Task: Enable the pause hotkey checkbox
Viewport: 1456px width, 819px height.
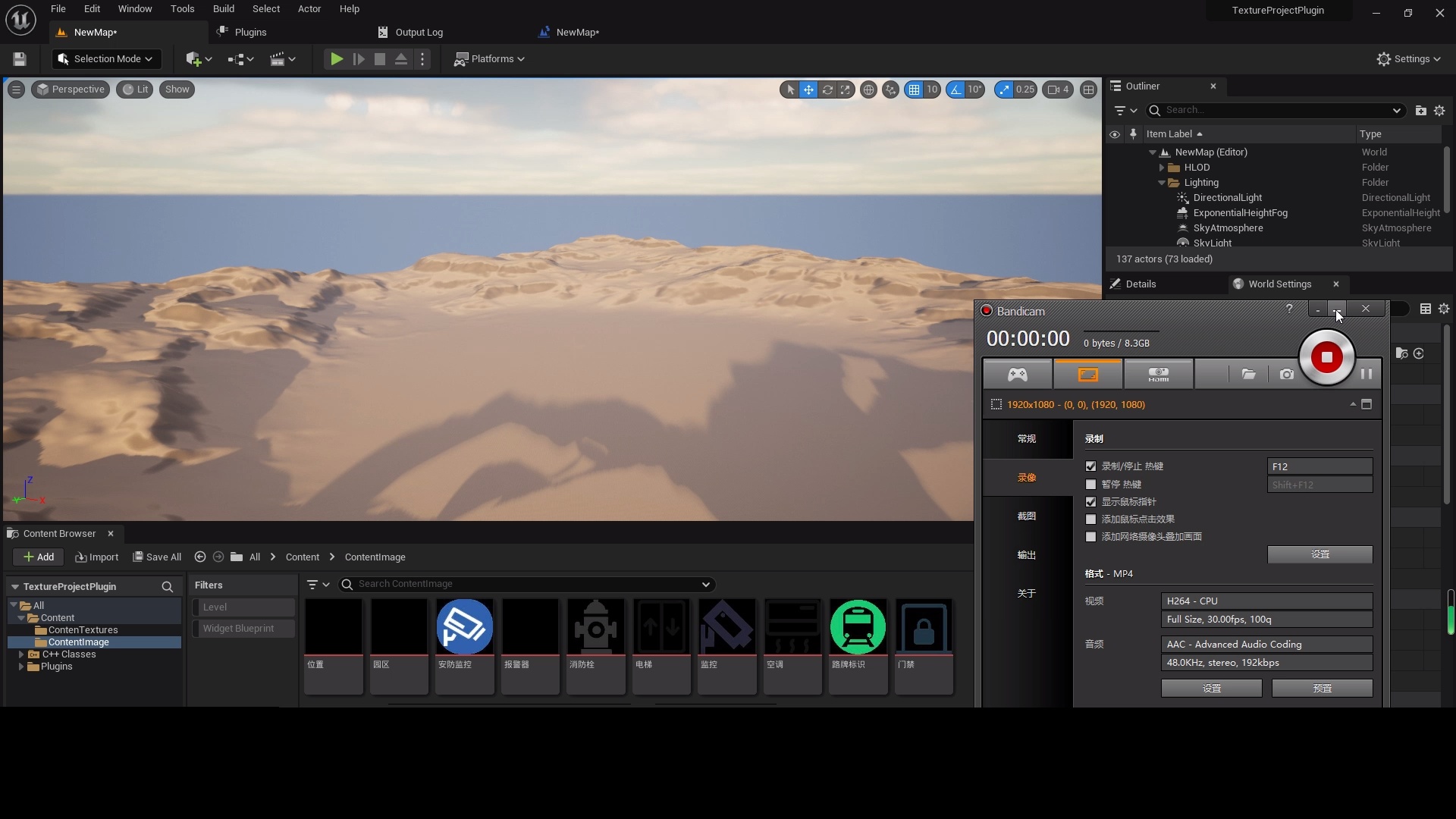Action: 1090,485
